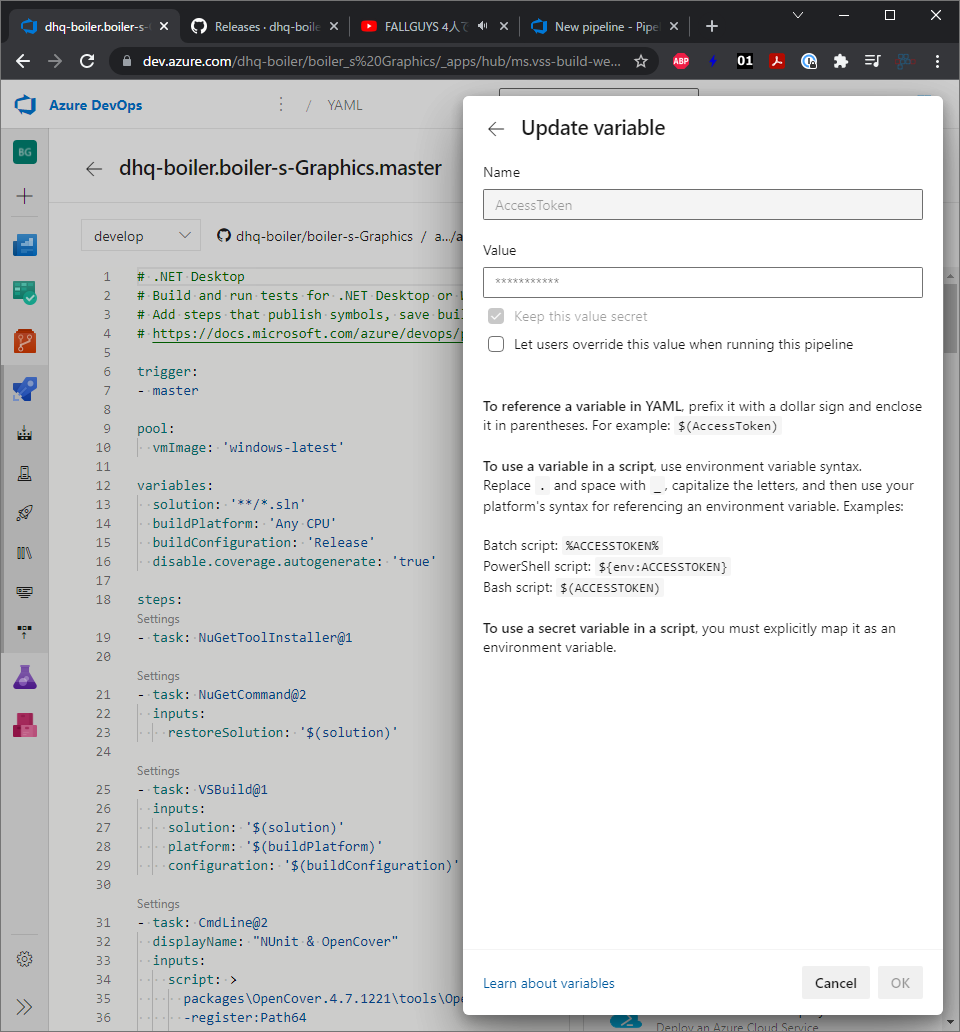
Task: Open Library books icon in sidebar
Action: click(x=25, y=553)
